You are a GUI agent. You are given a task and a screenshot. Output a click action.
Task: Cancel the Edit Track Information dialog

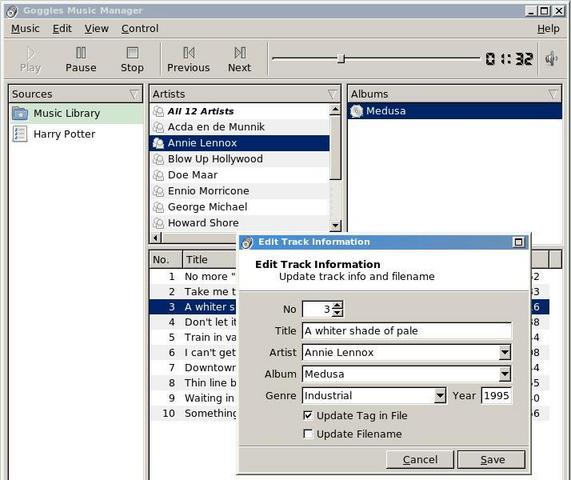tap(420, 460)
